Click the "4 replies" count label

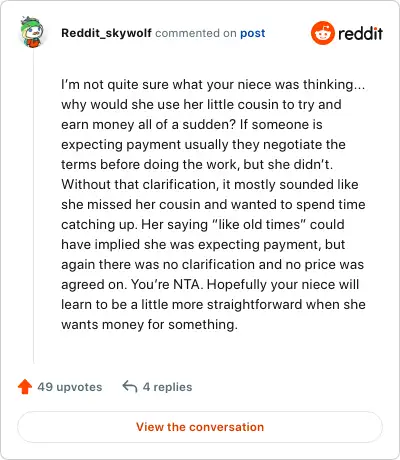(x=167, y=387)
